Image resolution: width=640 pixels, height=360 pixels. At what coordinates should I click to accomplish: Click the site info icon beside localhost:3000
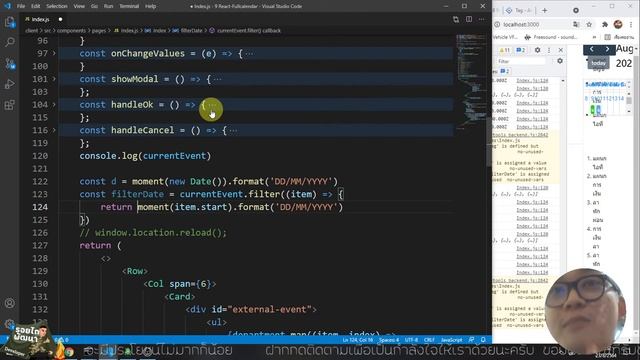497,24
